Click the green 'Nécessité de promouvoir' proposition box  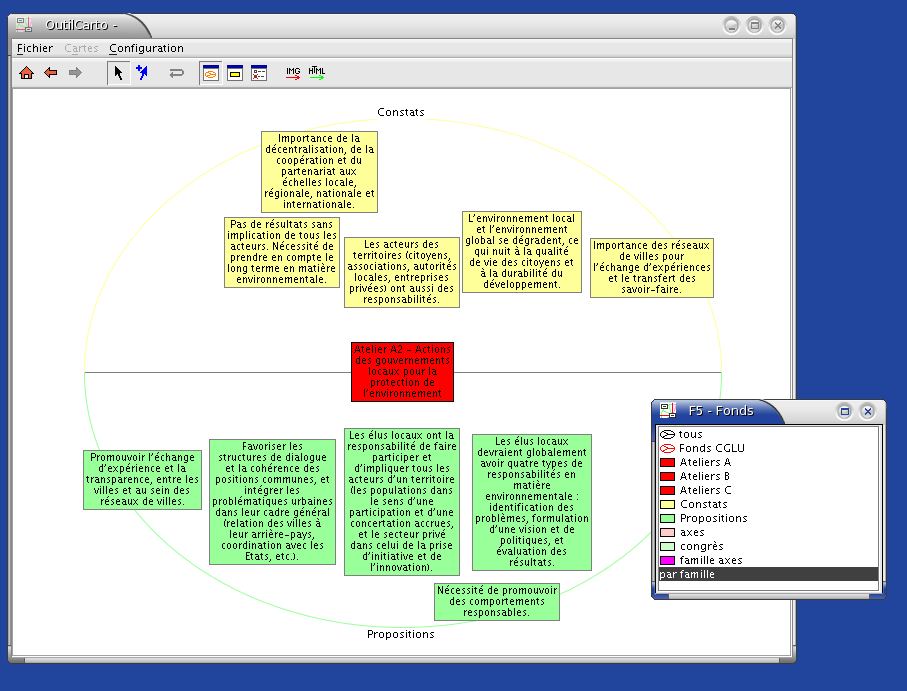496,601
